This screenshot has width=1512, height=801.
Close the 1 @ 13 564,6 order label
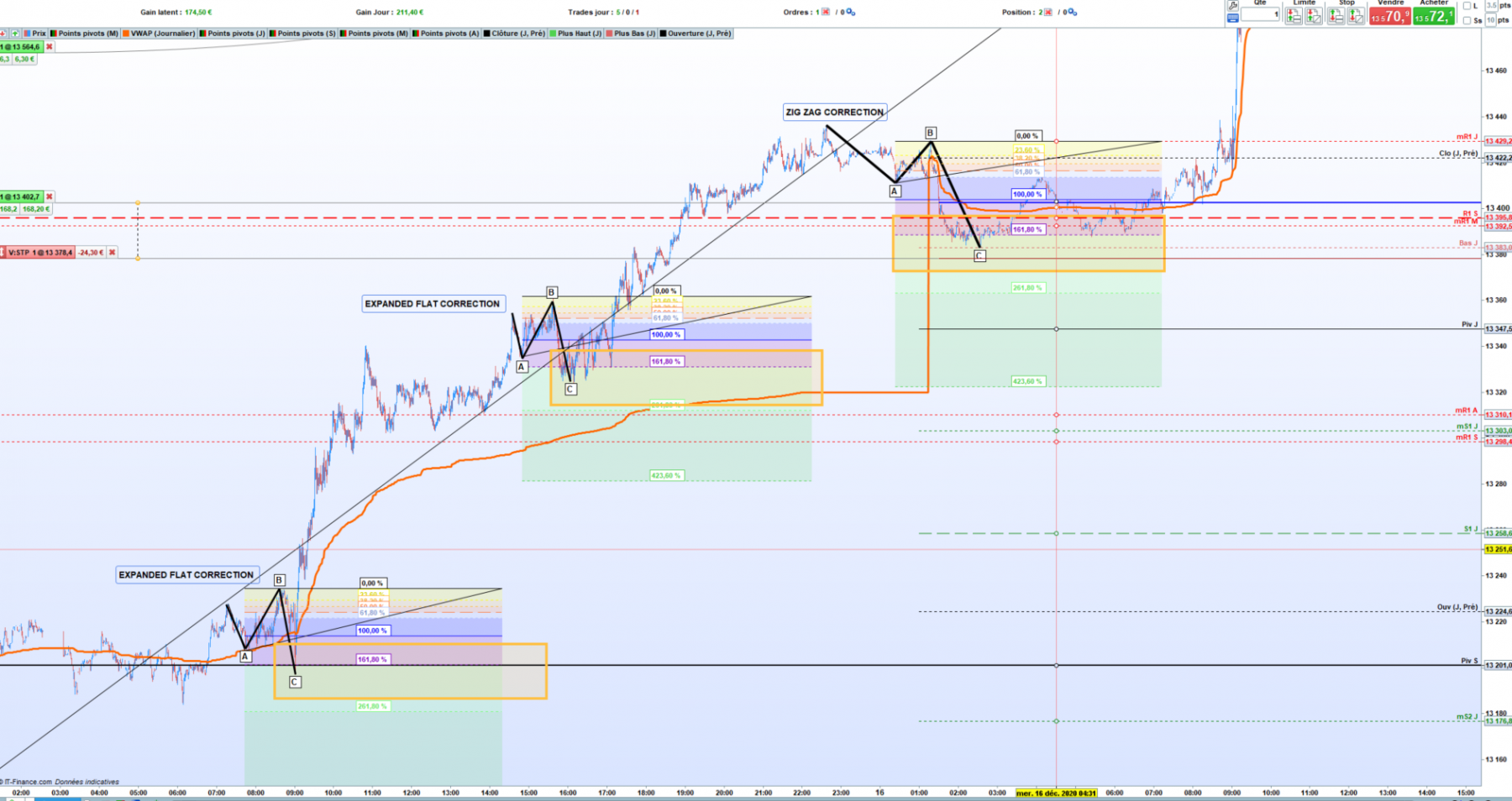pos(49,47)
